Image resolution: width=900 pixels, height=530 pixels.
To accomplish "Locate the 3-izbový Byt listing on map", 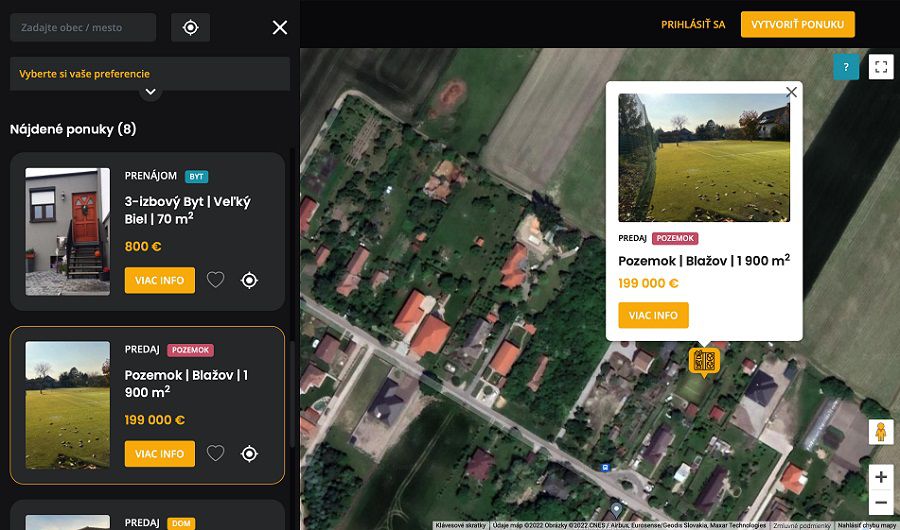I will point(249,280).
